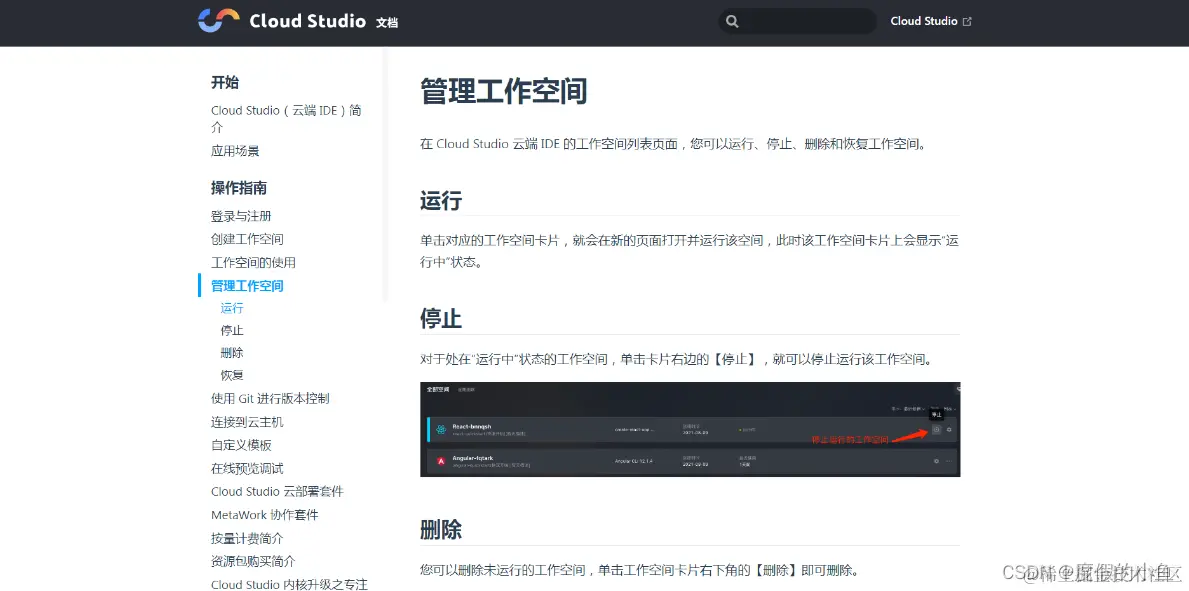Viewport: 1189px width, 591px height.
Task: Select "工作空间的使用" in the sidebar
Action: click(x=253, y=262)
